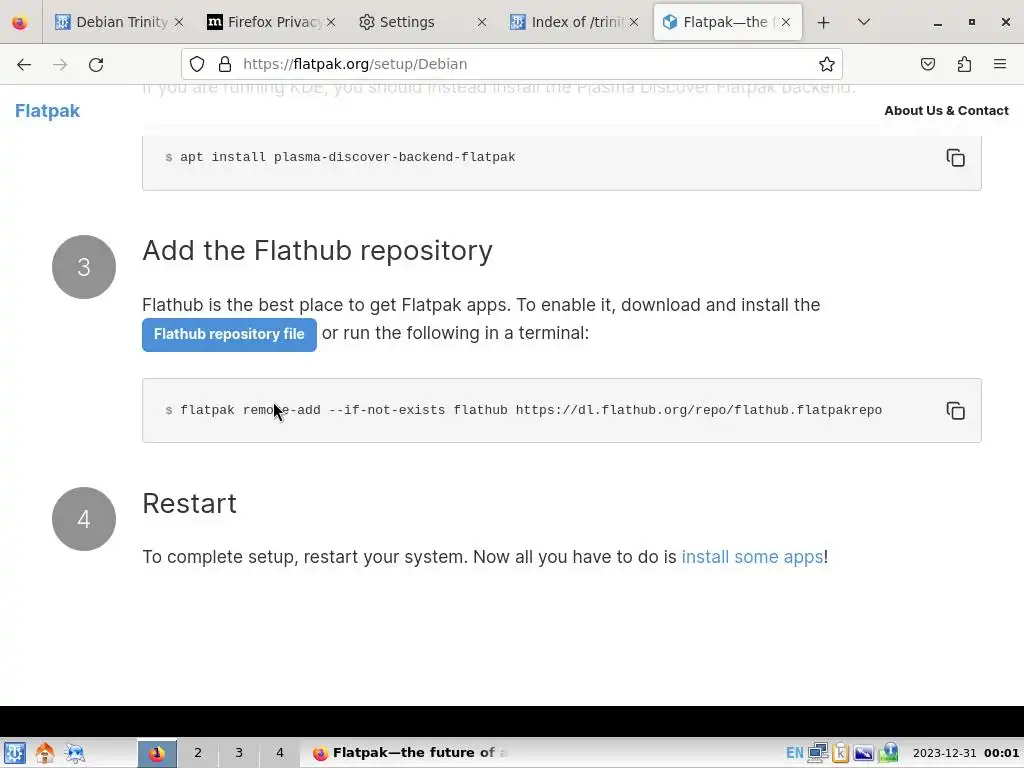The width and height of the screenshot is (1024, 768).
Task: Switch to virtual desktop 3
Action: tap(239, 753)
